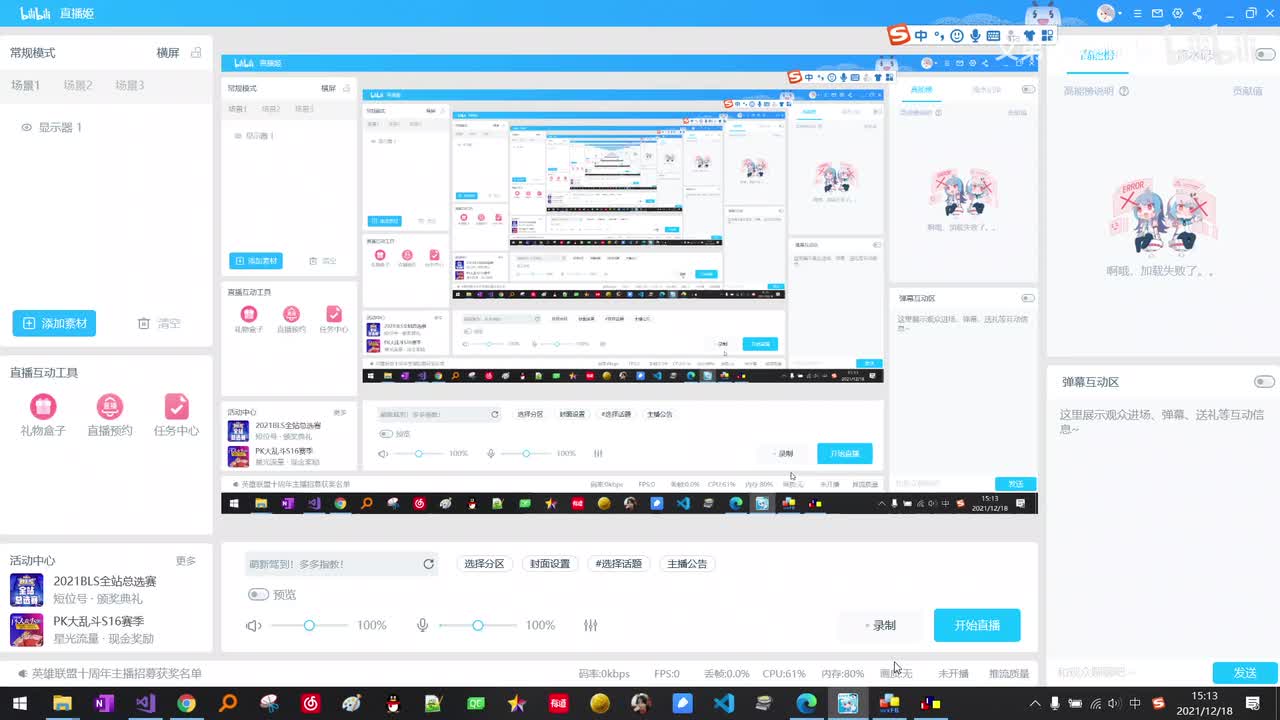Open the Windows Start menu

[x=20, y=704]
